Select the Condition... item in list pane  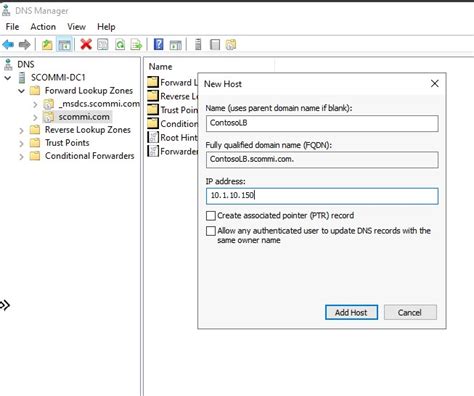[x=172, y=124]
